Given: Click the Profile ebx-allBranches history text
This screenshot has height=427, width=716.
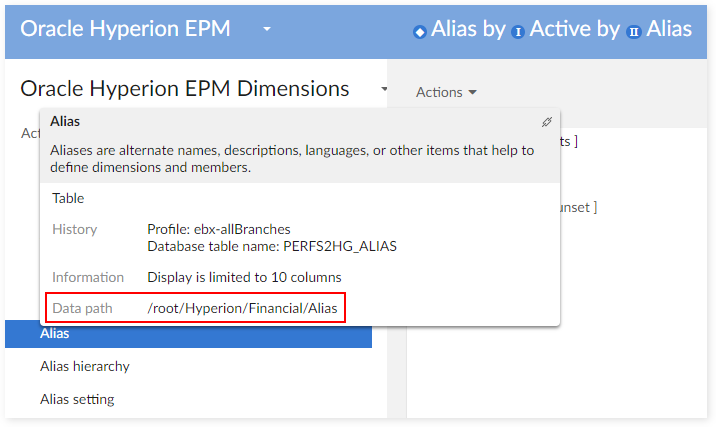Looking at the screenshot, I should [x=219, y=229].
